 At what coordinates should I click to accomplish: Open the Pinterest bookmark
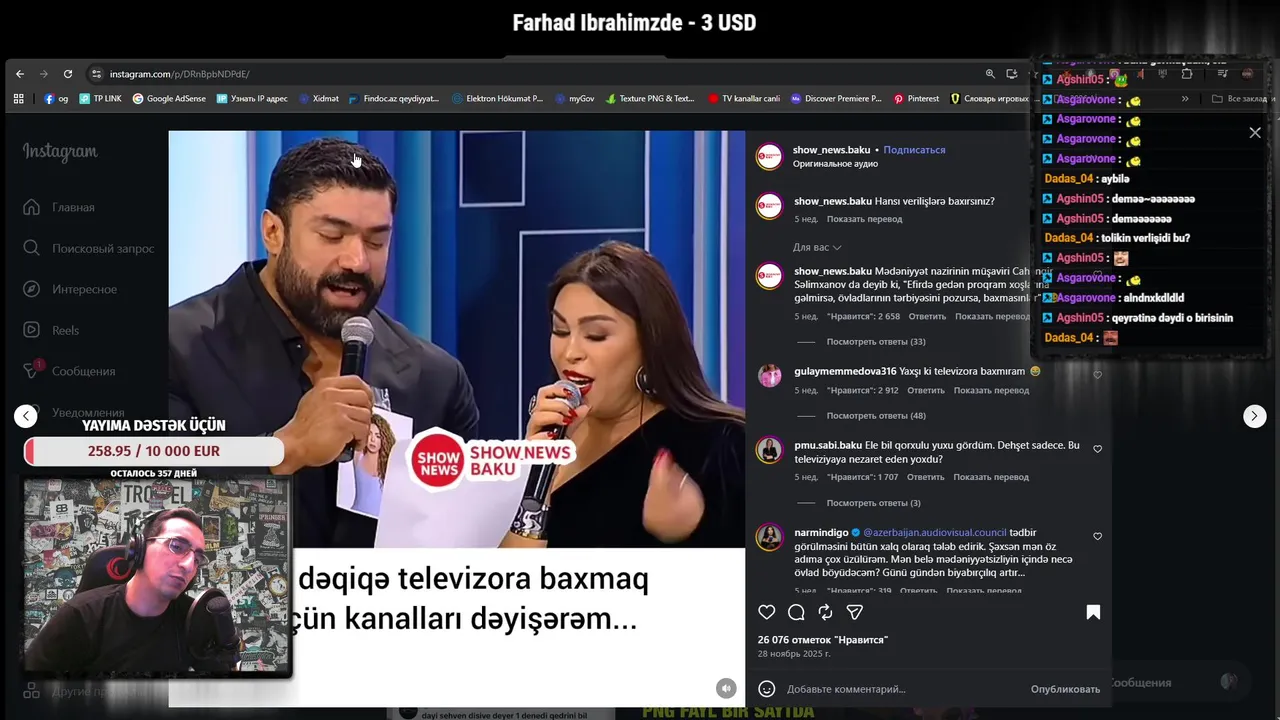point(916,99)
